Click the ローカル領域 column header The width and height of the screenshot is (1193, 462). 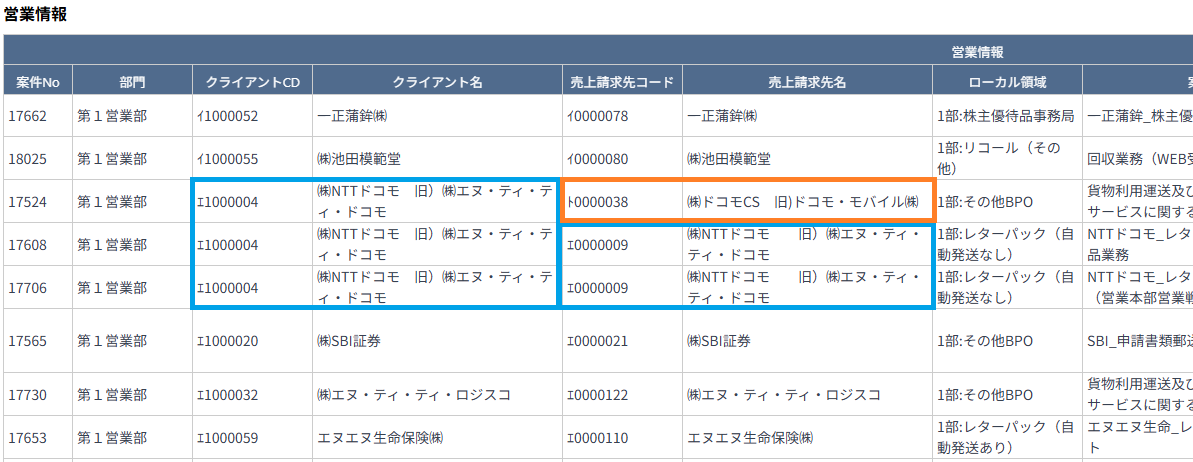point(1007,82)
